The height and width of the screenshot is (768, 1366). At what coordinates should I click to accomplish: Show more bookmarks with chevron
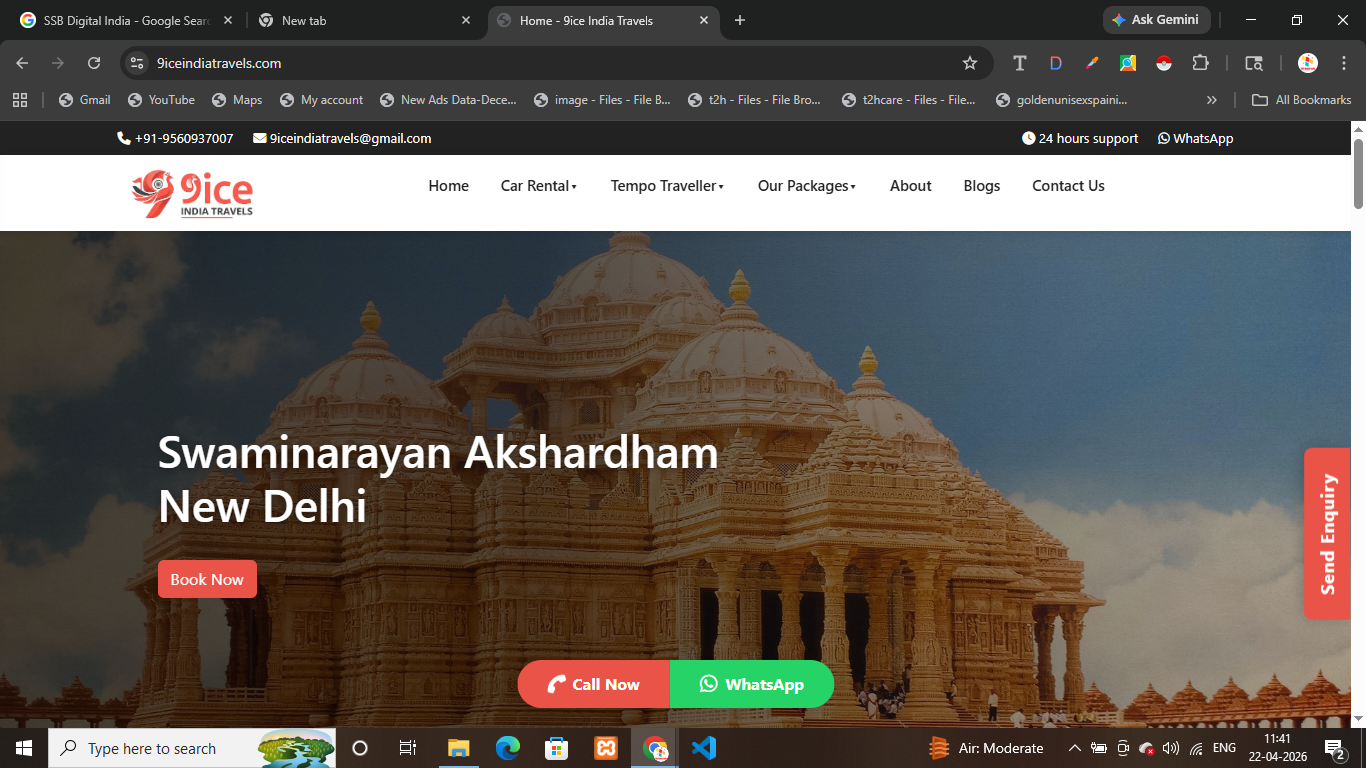click(1212, 100)
